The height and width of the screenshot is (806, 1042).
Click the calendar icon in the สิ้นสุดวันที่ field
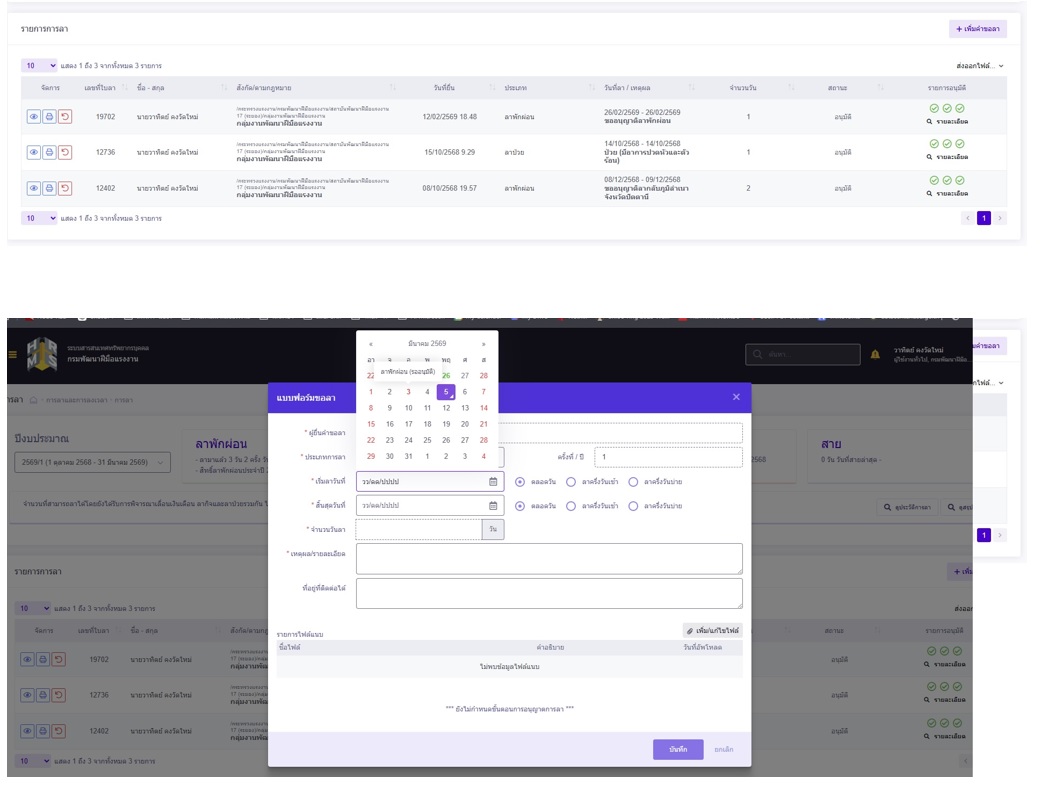coord(493,506)
